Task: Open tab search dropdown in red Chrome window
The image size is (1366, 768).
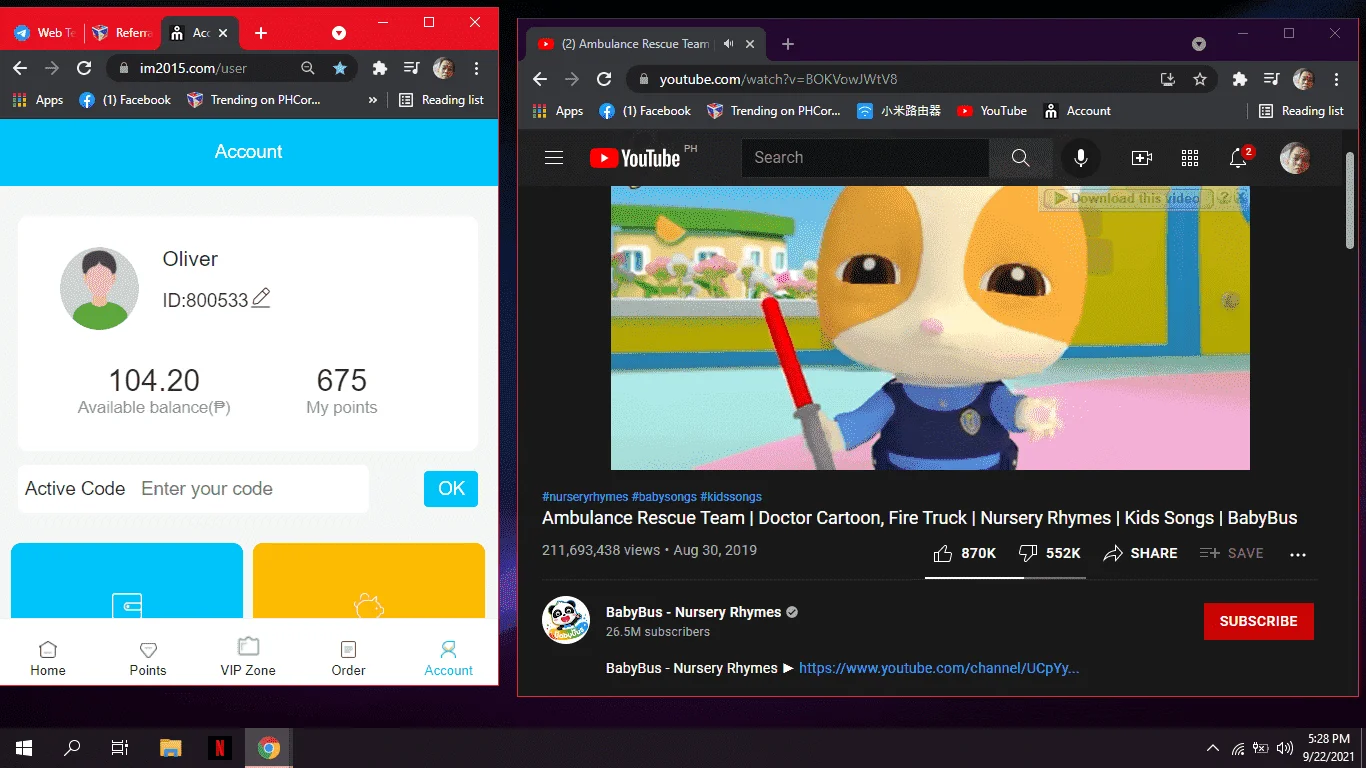Action: click(339, 33)
